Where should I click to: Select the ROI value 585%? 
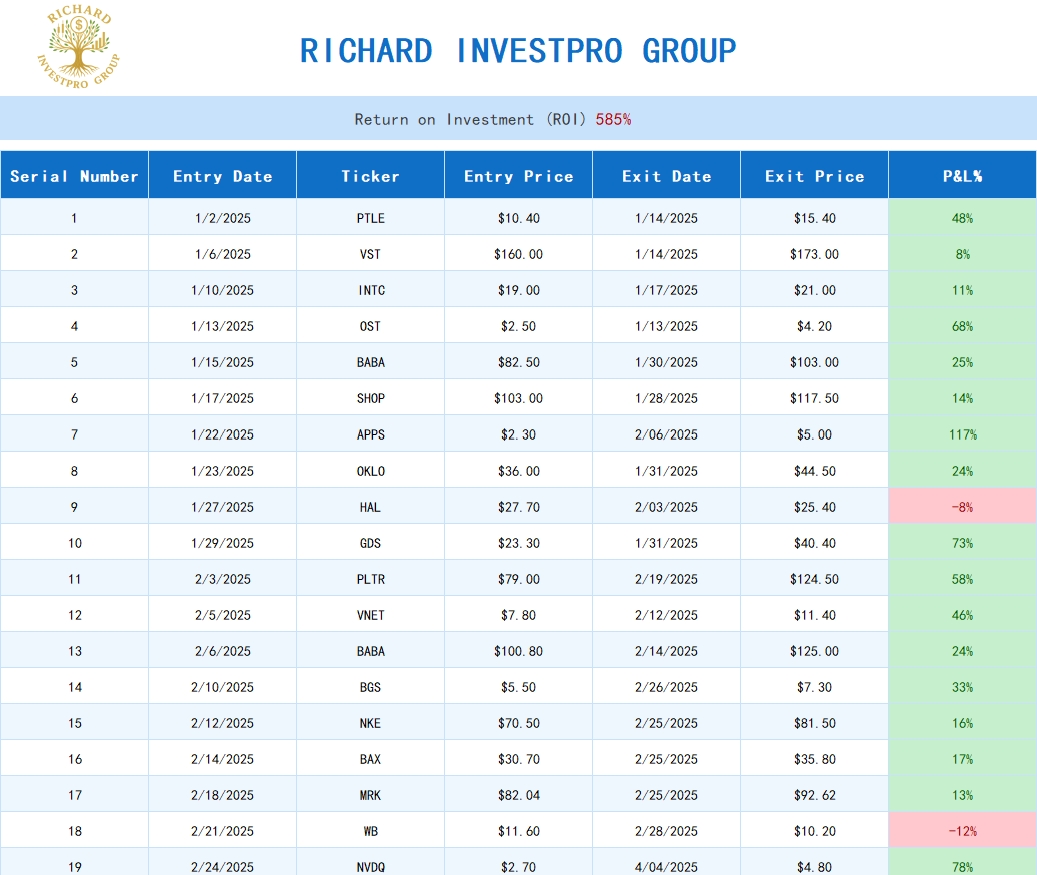click(x=613, y=119)
